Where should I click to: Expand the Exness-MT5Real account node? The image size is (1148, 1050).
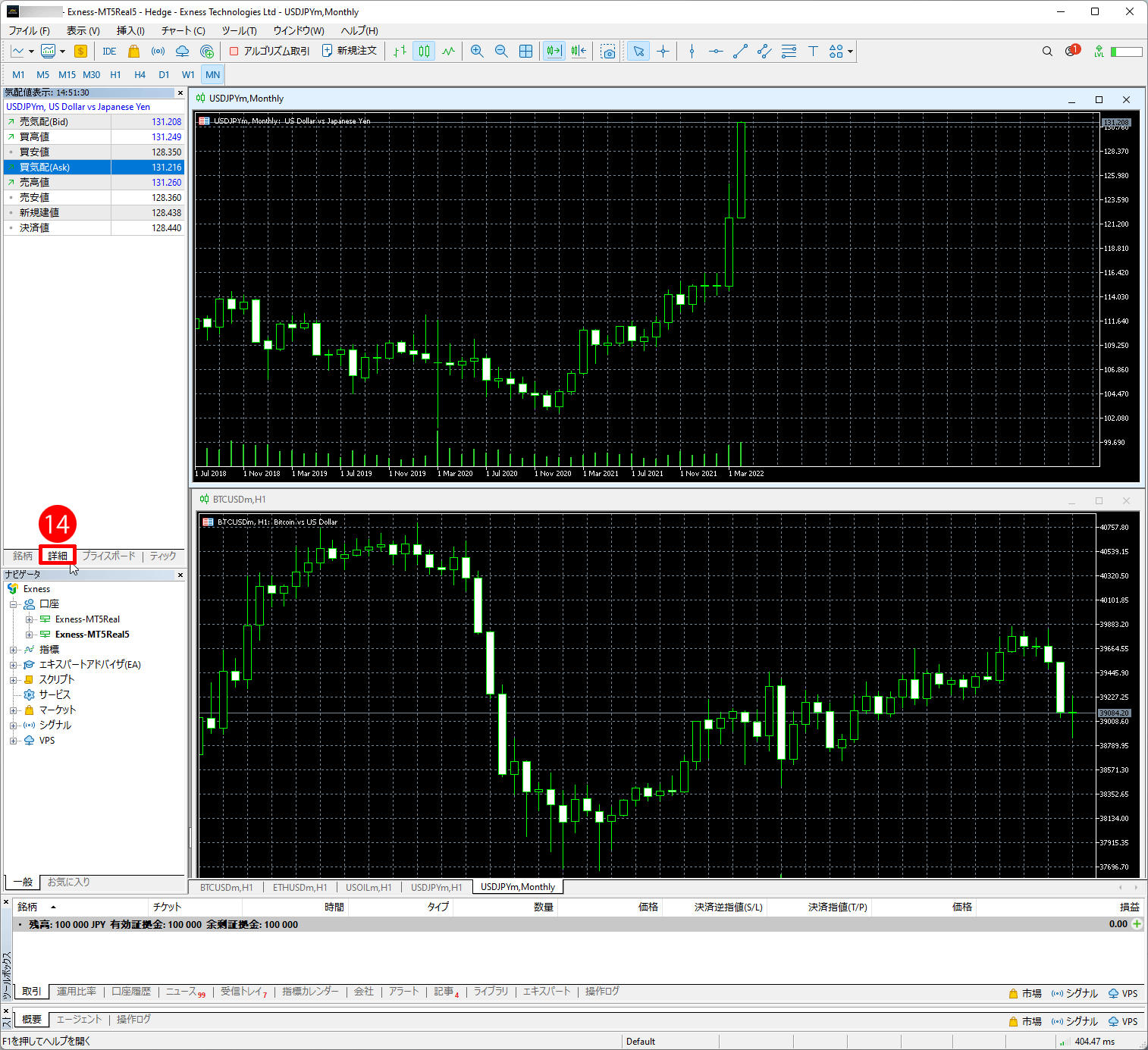(x=29, y=619)
